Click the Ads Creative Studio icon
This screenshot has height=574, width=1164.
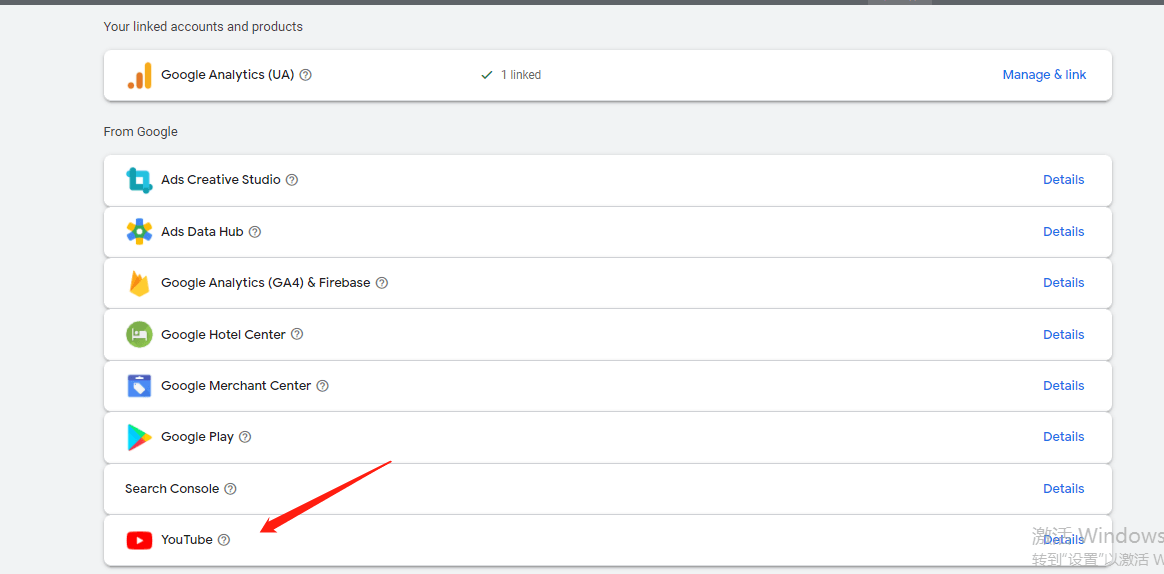[139, 180]
